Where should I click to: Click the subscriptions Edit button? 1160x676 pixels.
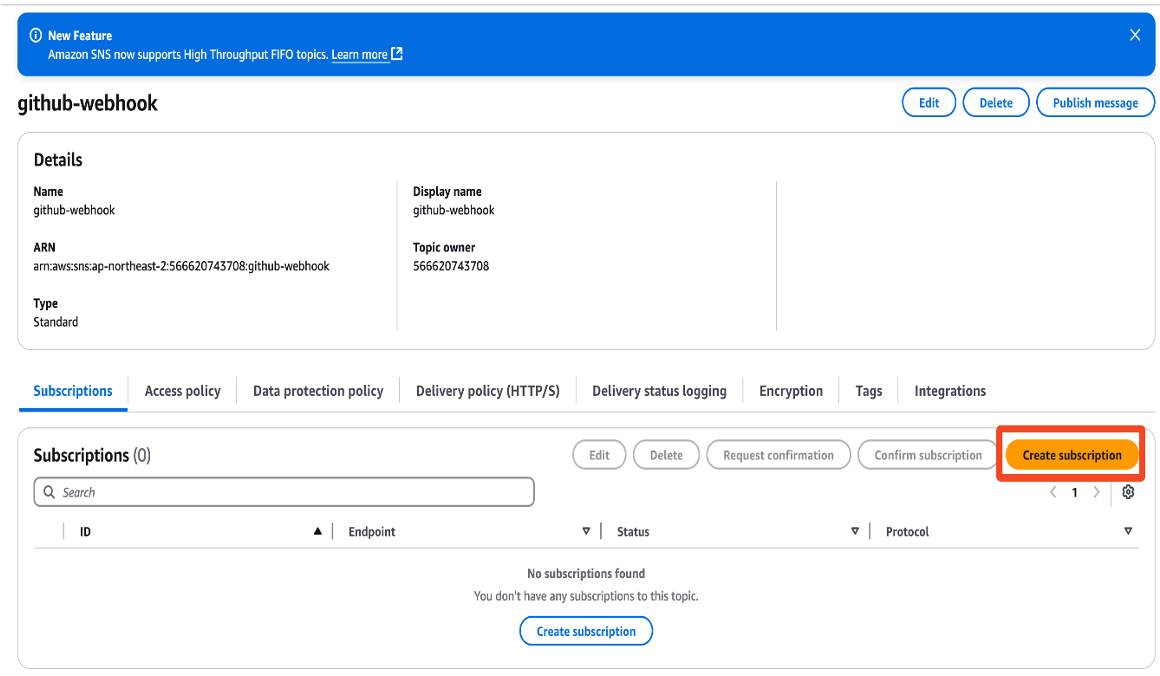pos(599,455)
